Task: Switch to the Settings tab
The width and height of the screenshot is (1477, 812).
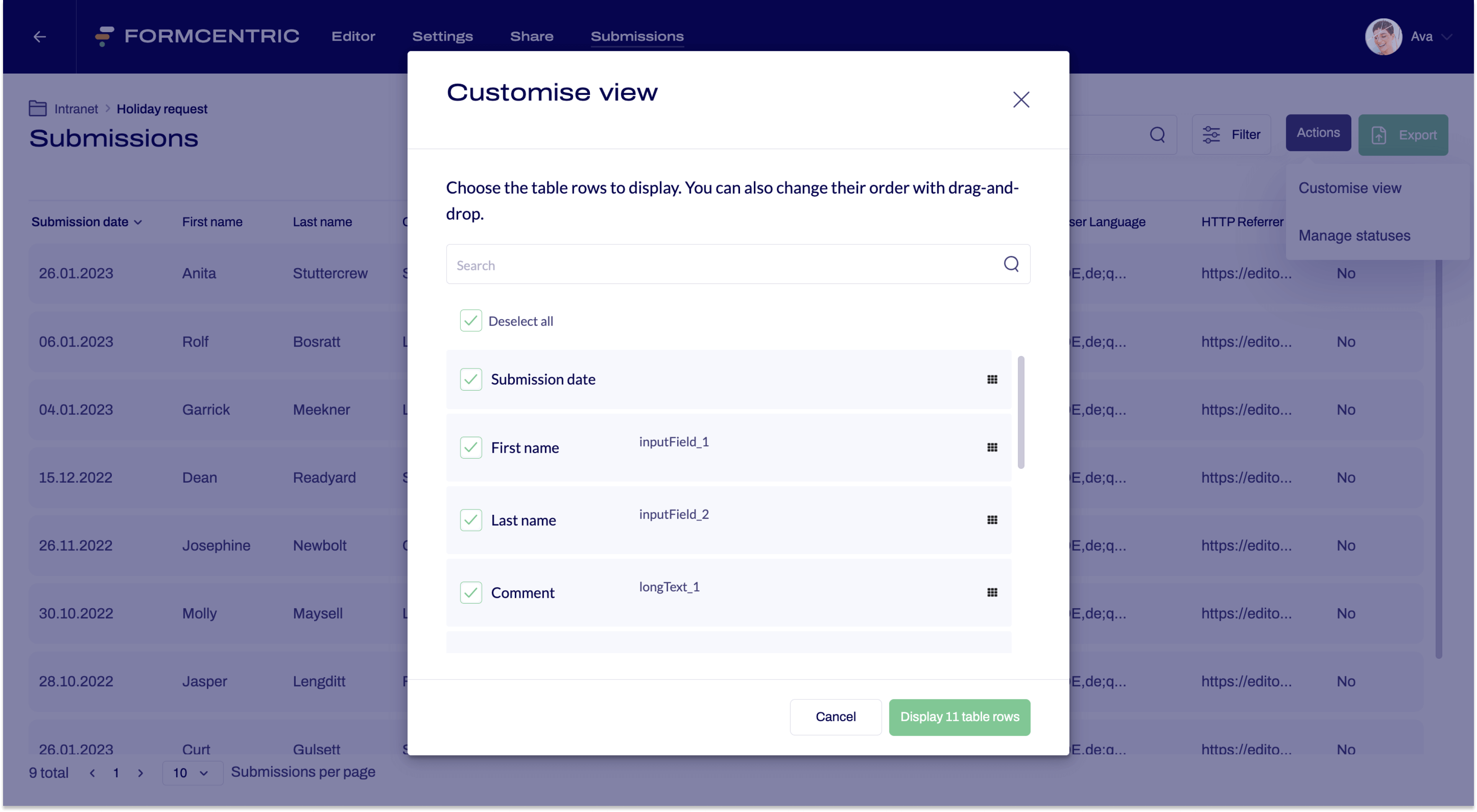Action: pyautogui.click(x=442, y=36)
